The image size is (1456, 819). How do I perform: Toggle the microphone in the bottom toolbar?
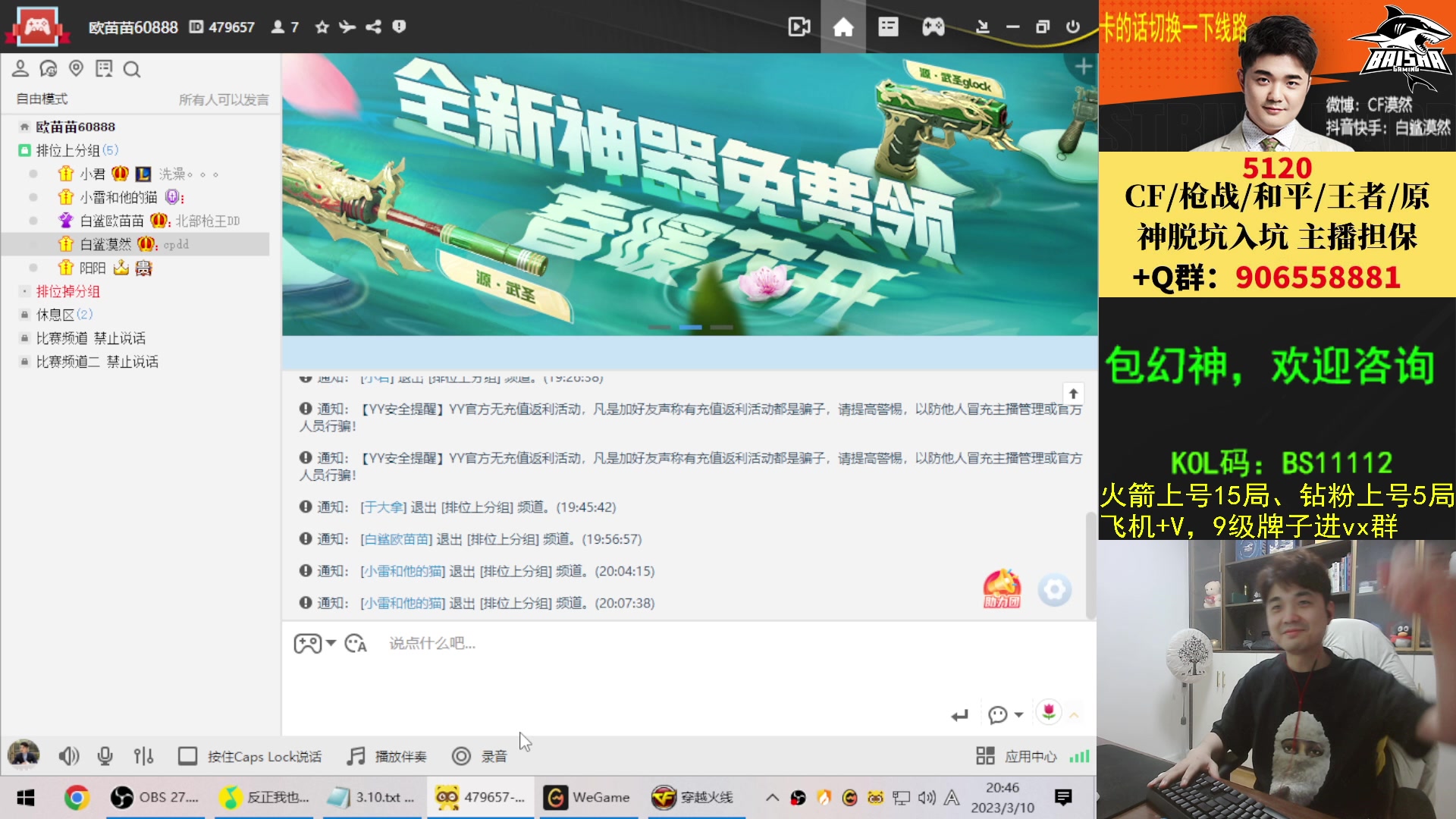click(105, 756)
